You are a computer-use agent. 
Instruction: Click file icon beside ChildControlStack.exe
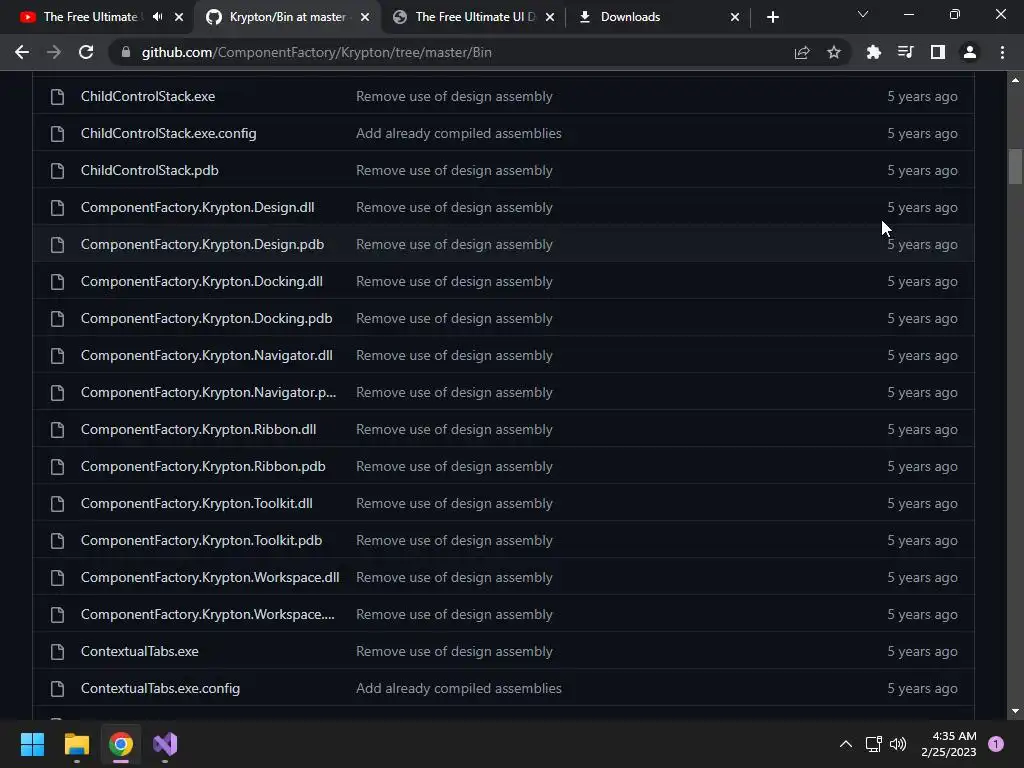57,97
